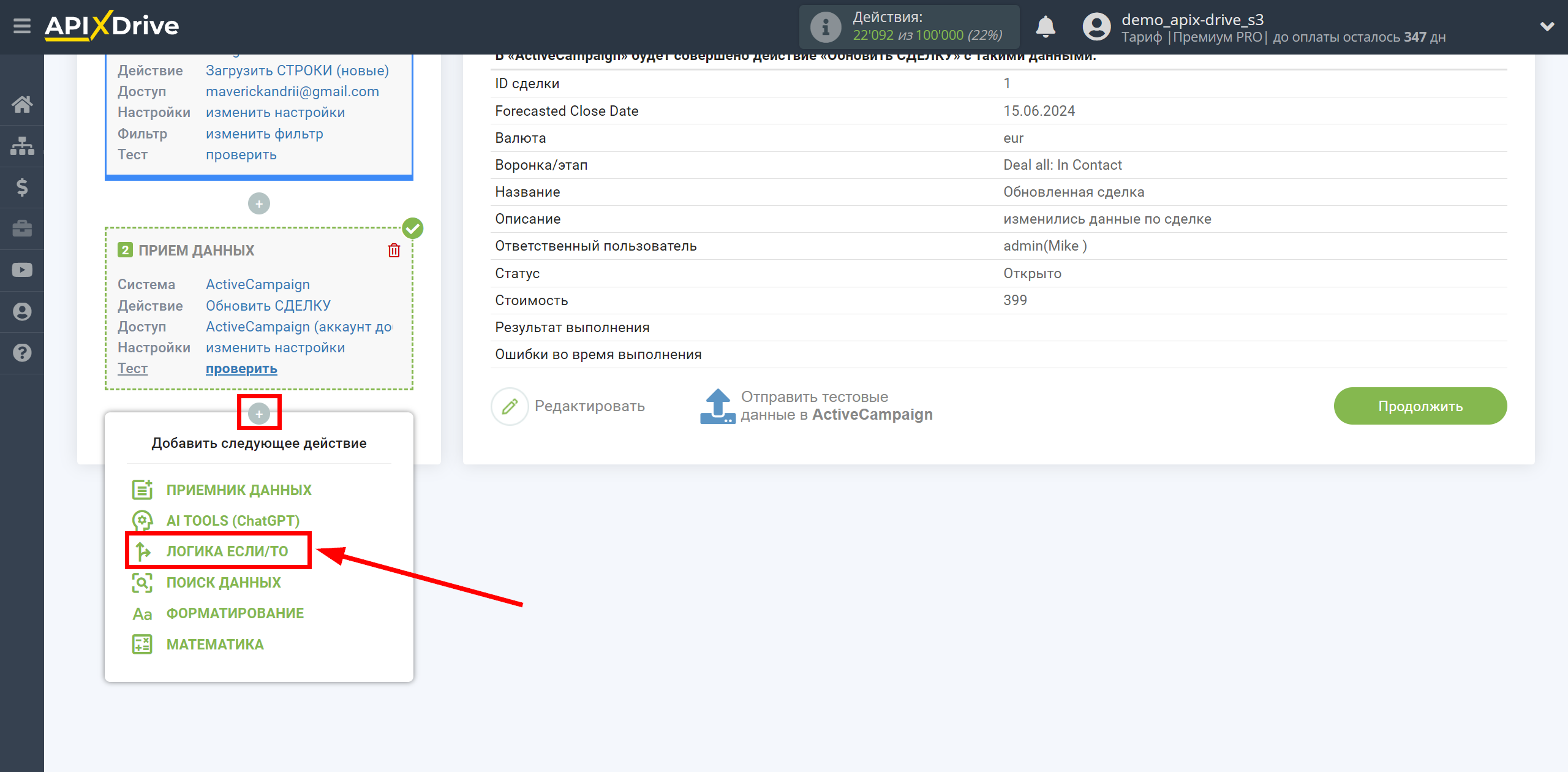Open the profile icon in sidebar
This screenshot has height=772, width=1568.
pos(22,311)
